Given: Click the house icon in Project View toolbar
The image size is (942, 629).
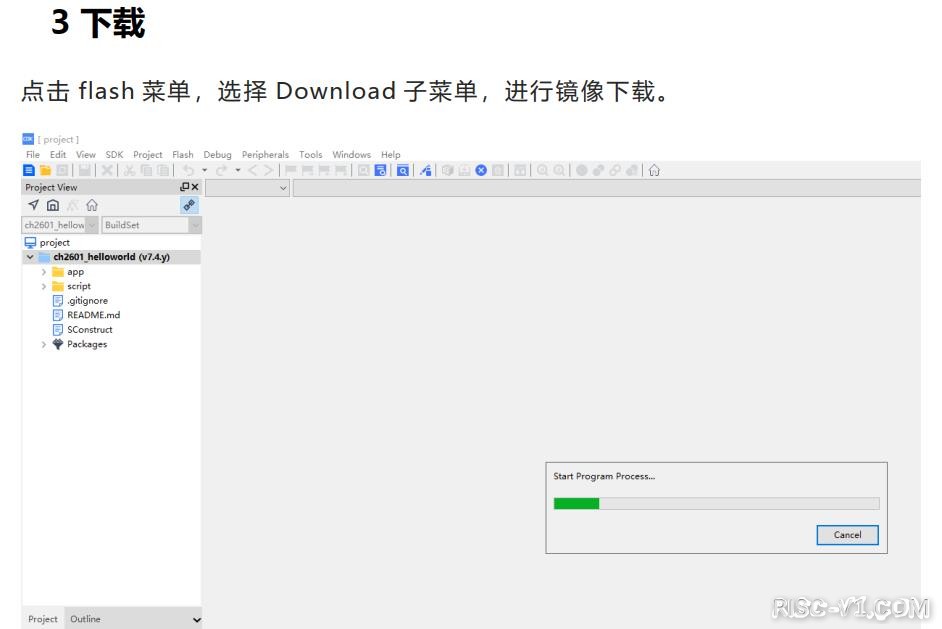Looking at the screenshot, I should point(53,205).
